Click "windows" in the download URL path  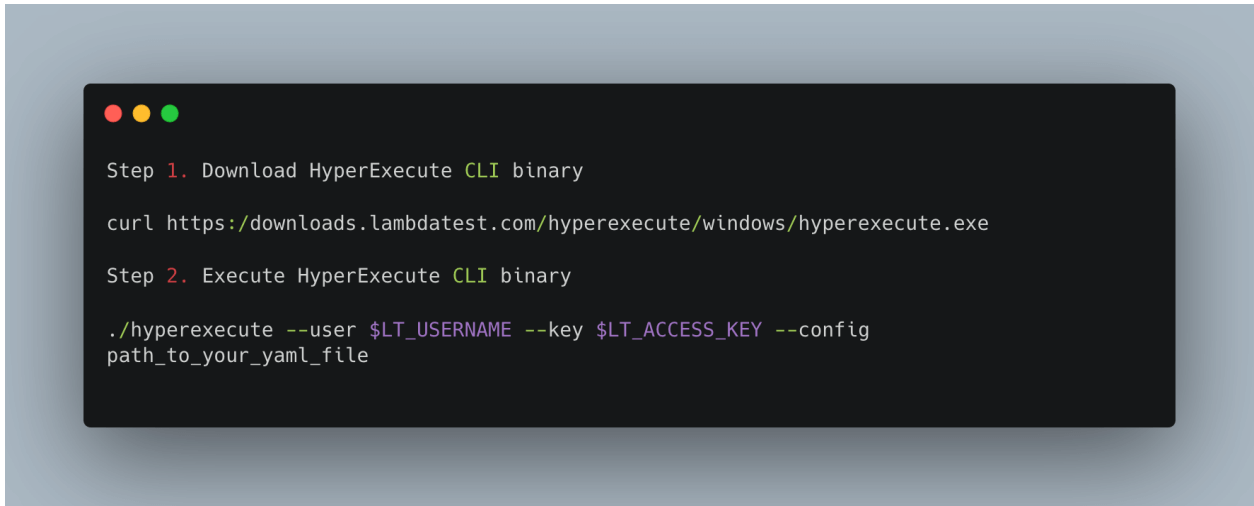pos(744,223)
